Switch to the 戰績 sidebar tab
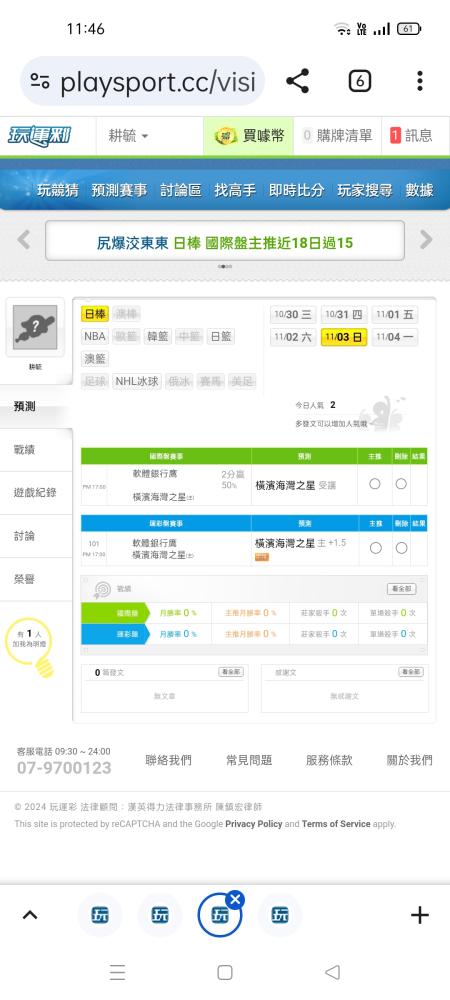The height and width of the screenshot is (1000, 450). click(x=36, y=450)
